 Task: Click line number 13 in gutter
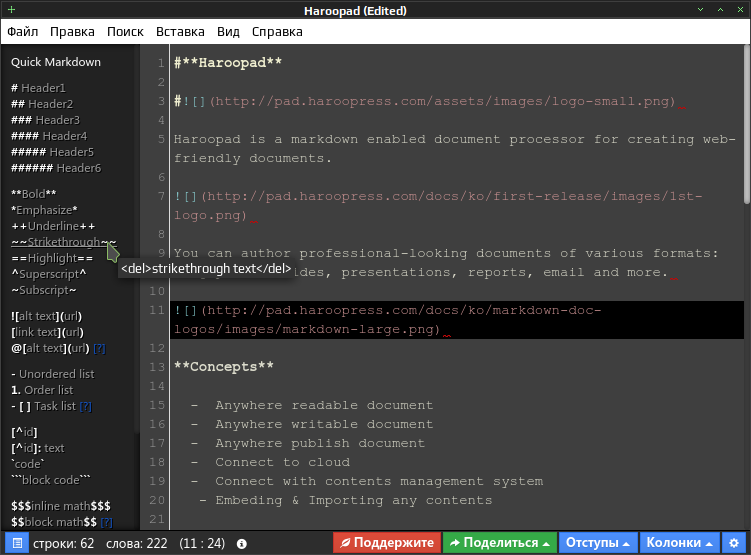(157, 367)
